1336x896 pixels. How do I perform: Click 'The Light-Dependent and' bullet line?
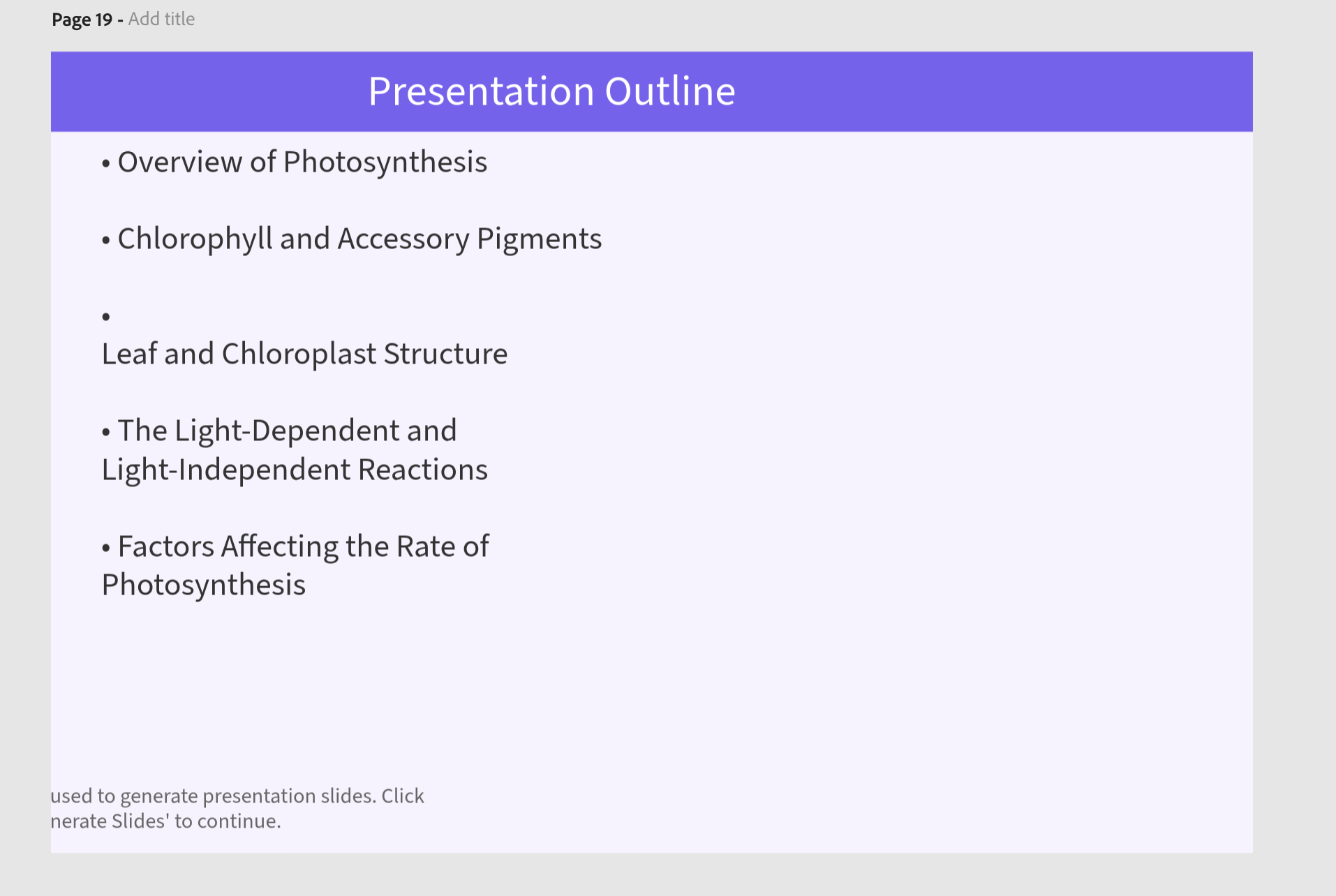279,431
